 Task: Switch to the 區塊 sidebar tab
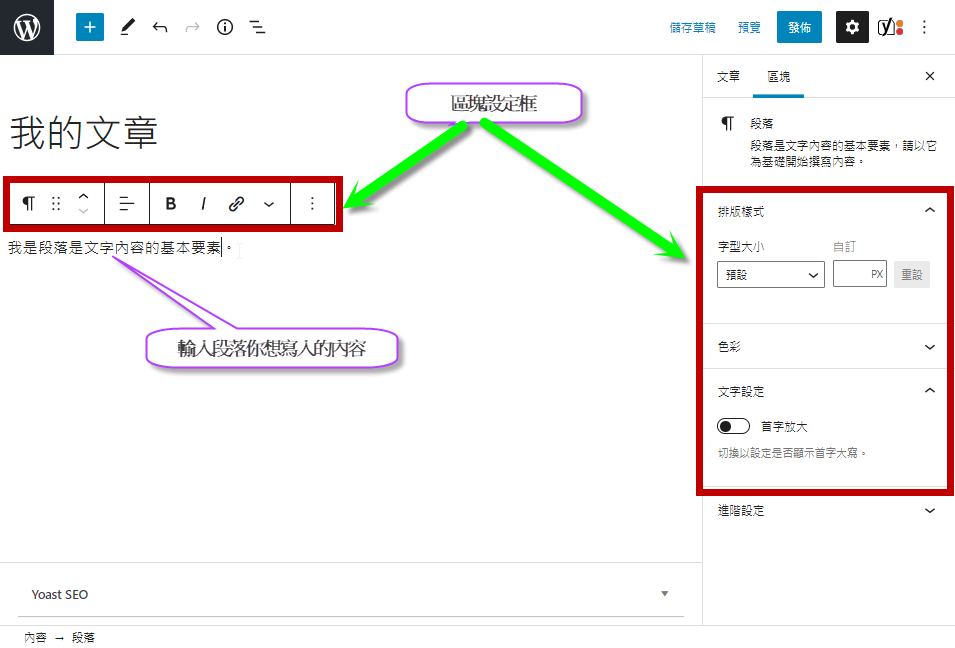[778, 77]
